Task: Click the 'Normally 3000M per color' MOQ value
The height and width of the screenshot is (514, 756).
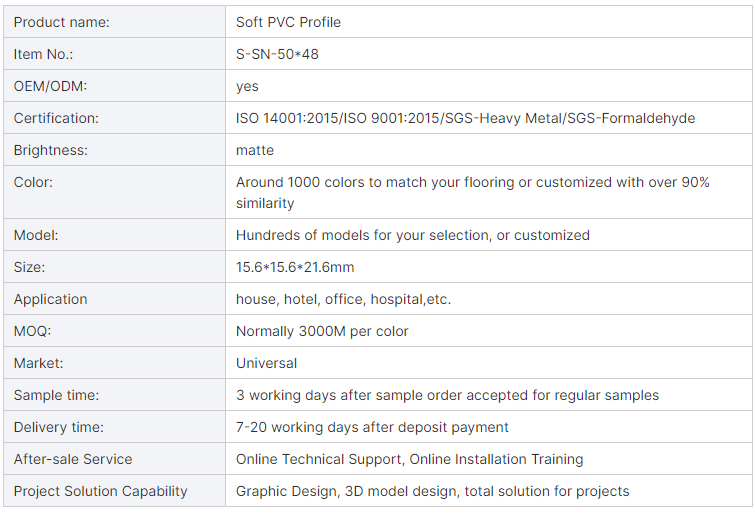Action: click(x=322, y=331)
